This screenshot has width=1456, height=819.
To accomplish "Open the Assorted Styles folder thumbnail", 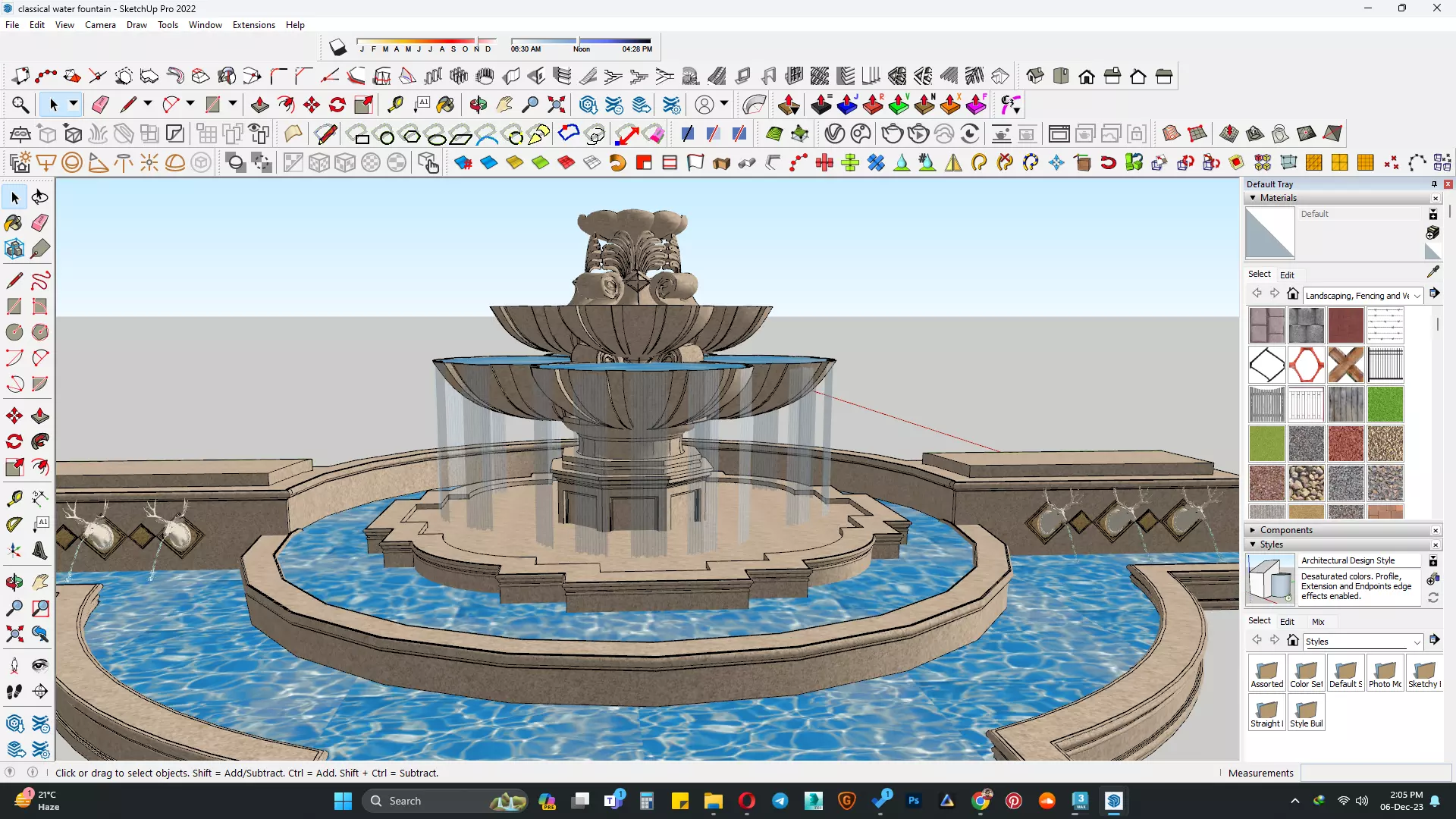I will [1266, 672].
